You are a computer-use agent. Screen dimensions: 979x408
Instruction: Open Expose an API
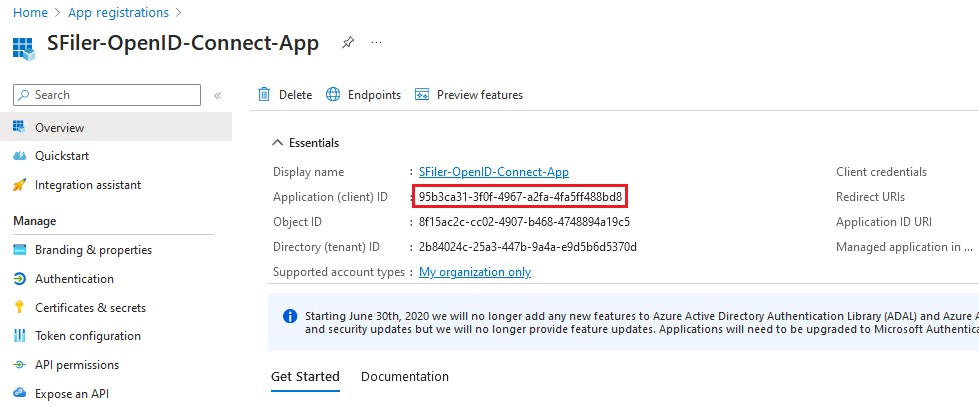pos(72,394)
